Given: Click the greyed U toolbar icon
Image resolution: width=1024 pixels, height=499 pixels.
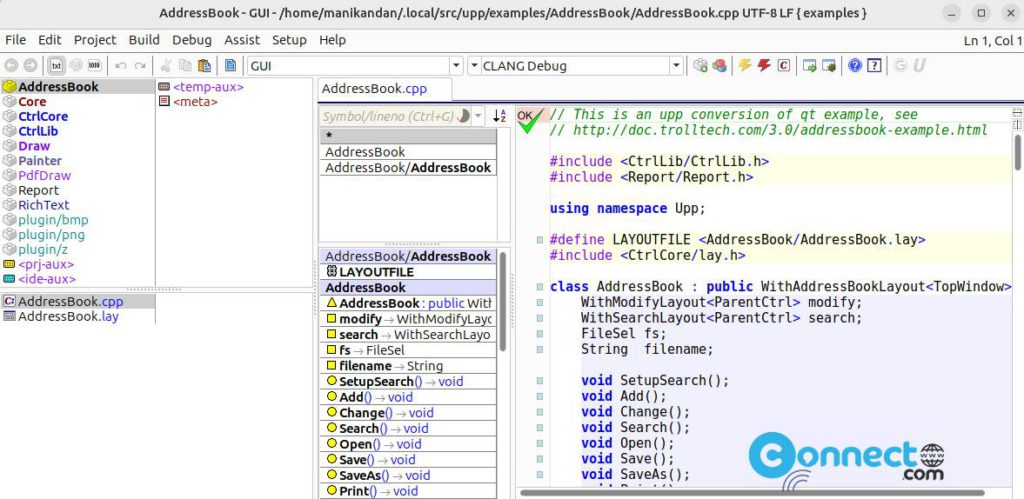Looking at the screenshot, I should click(x=920, y=65).
